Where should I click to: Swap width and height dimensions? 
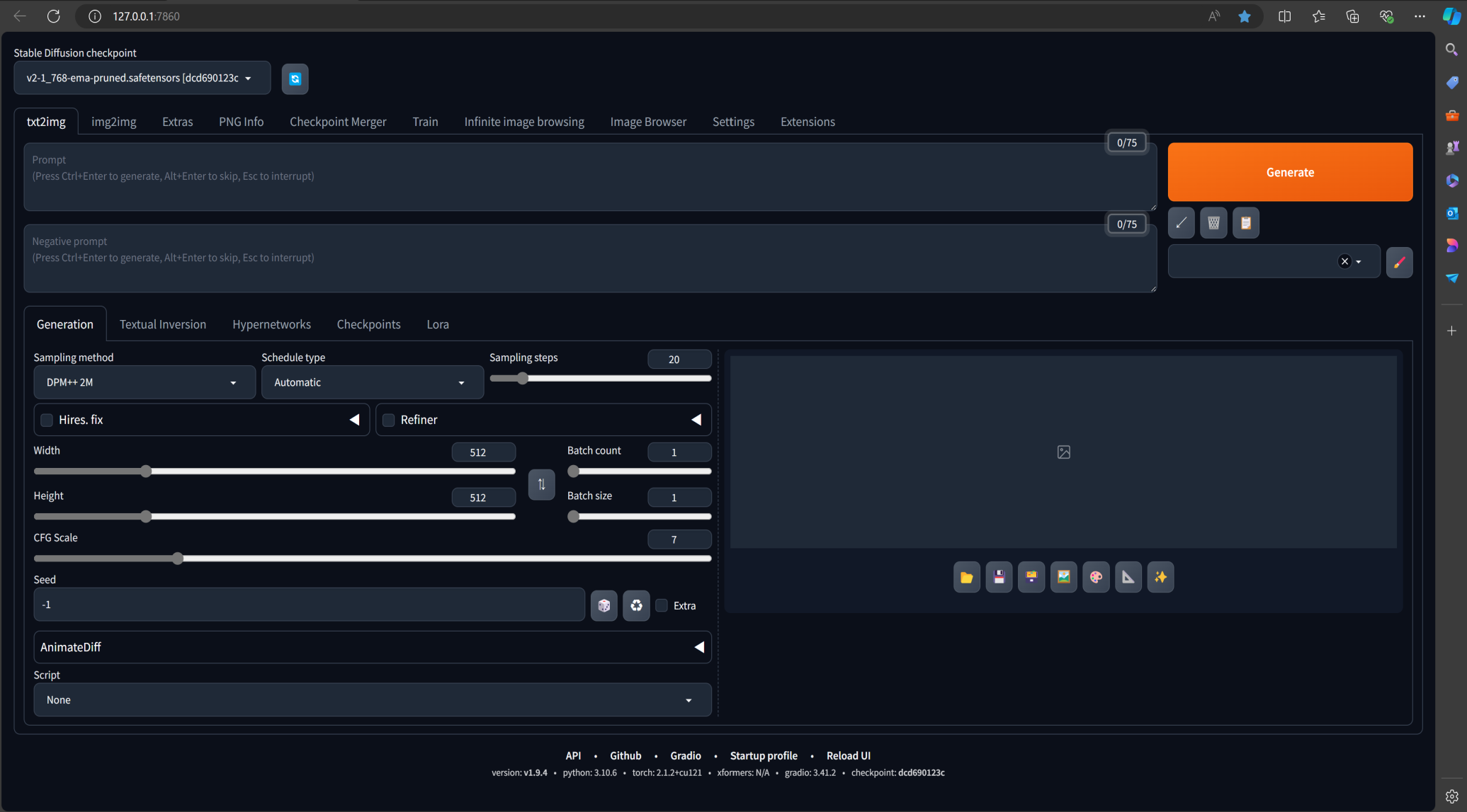coord(541,484)
